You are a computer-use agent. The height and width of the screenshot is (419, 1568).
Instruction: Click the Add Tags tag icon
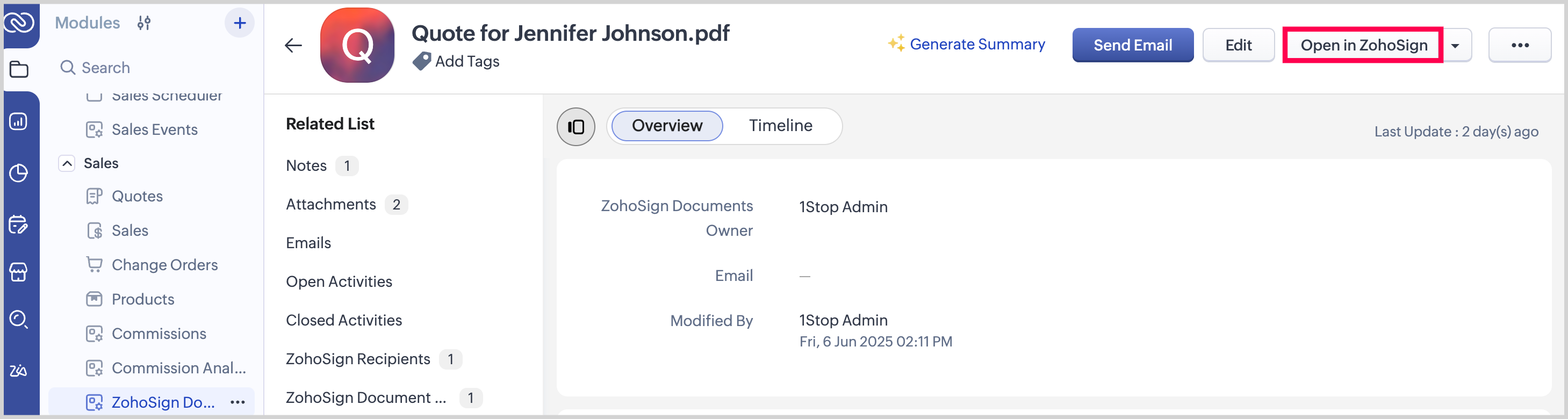tap(421, 61)
